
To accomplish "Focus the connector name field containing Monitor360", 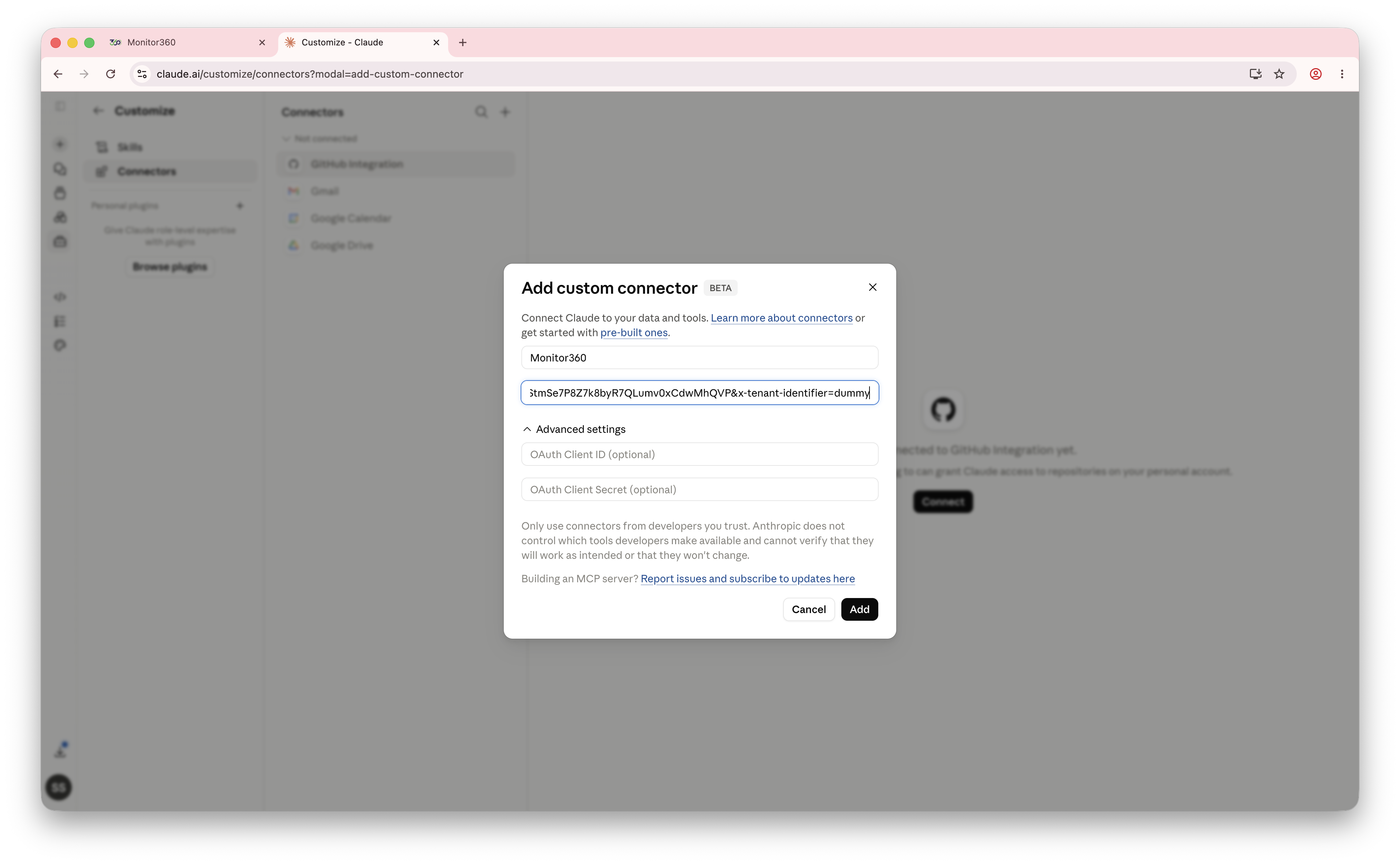I will tap(699, 357).
